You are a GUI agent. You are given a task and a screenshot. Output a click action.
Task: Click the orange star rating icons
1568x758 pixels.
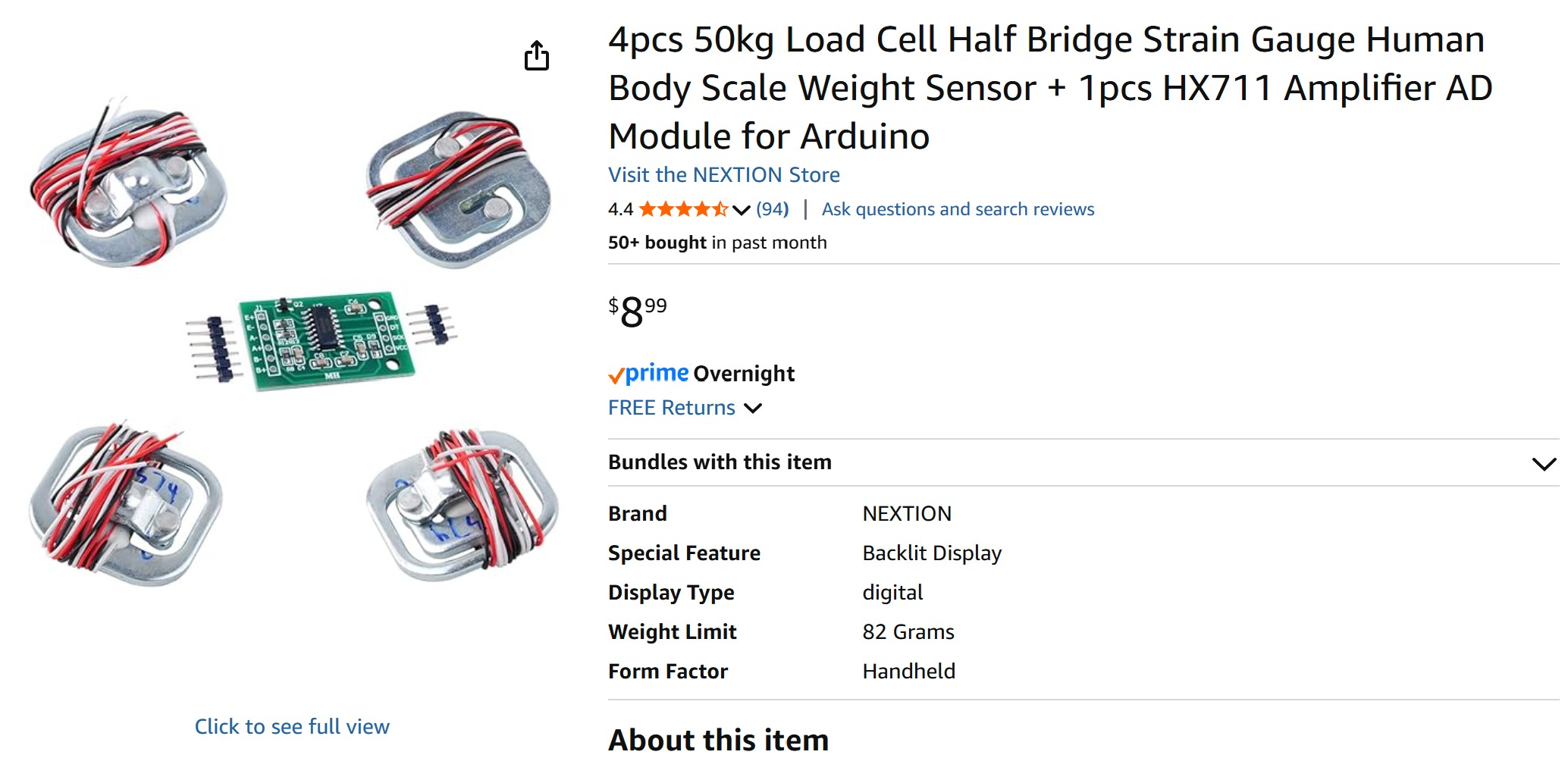click(x=682, y=209)
